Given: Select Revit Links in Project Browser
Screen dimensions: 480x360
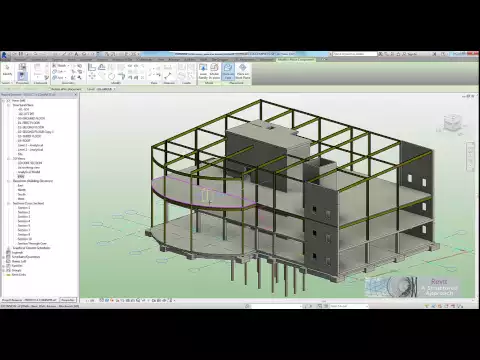Looking at the screenshot, I should coord(19,275).
